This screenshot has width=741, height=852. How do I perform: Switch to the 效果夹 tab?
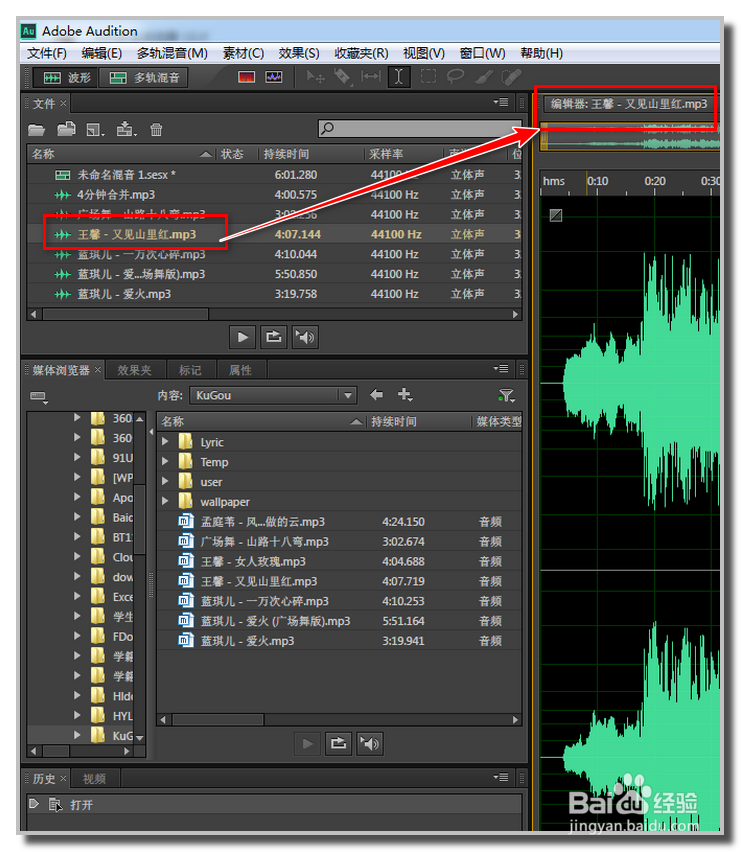(135, 370)
